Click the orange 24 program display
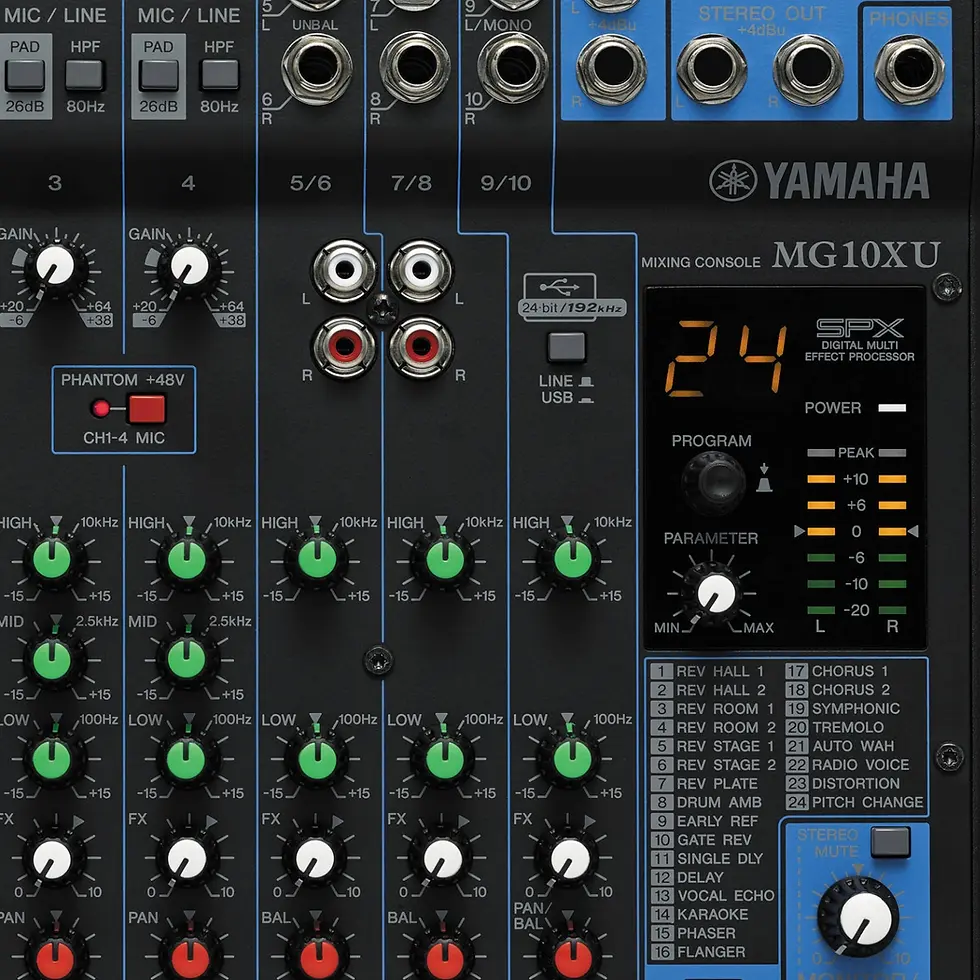Viewport: 980px width, 980px height. [x=727, y=359]
